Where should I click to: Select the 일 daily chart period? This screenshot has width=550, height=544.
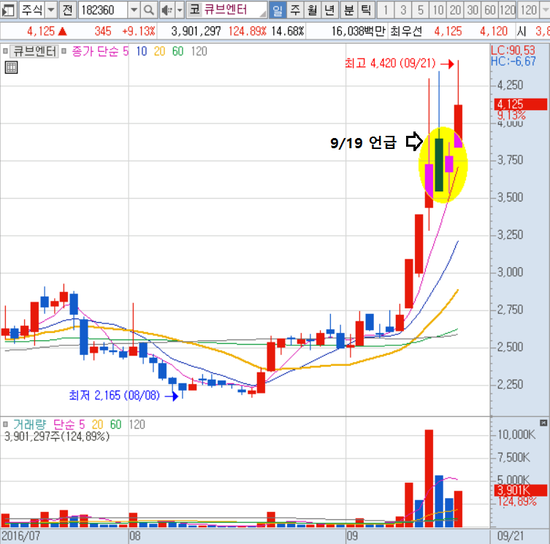pos(277,10)
